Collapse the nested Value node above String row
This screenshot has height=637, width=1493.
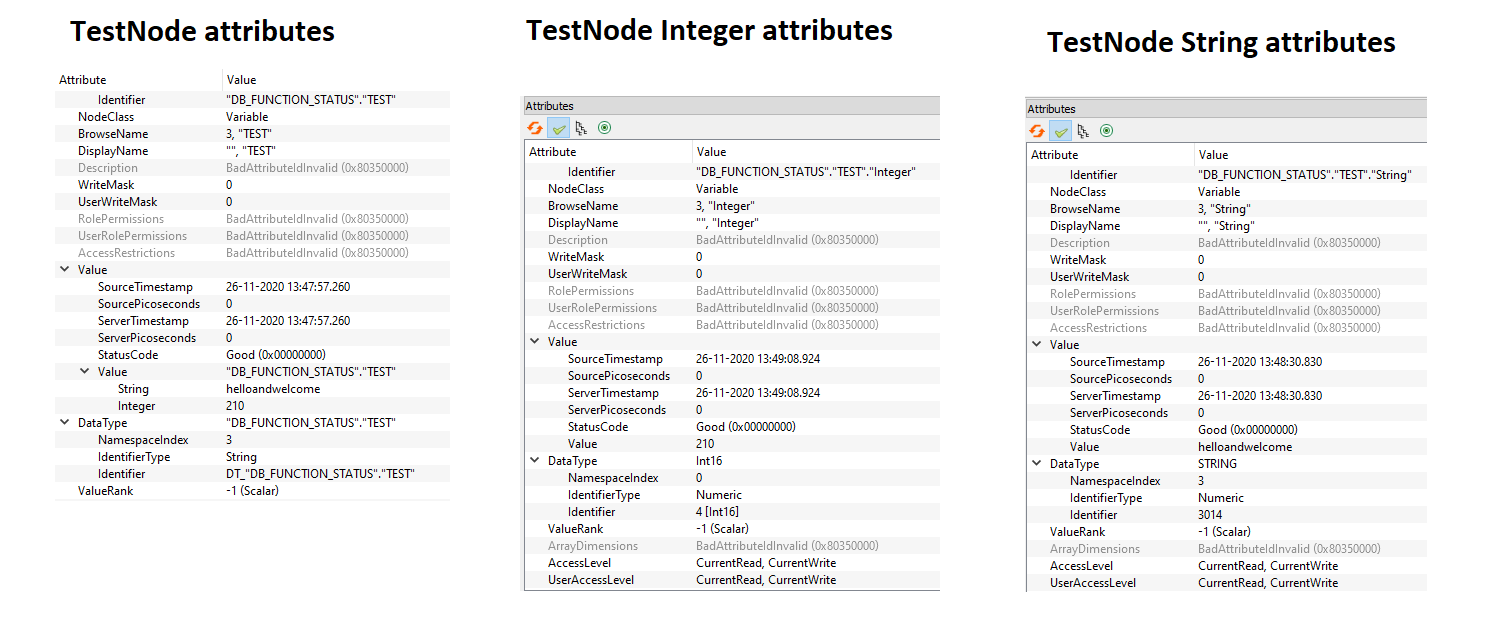tap(85, 372)
